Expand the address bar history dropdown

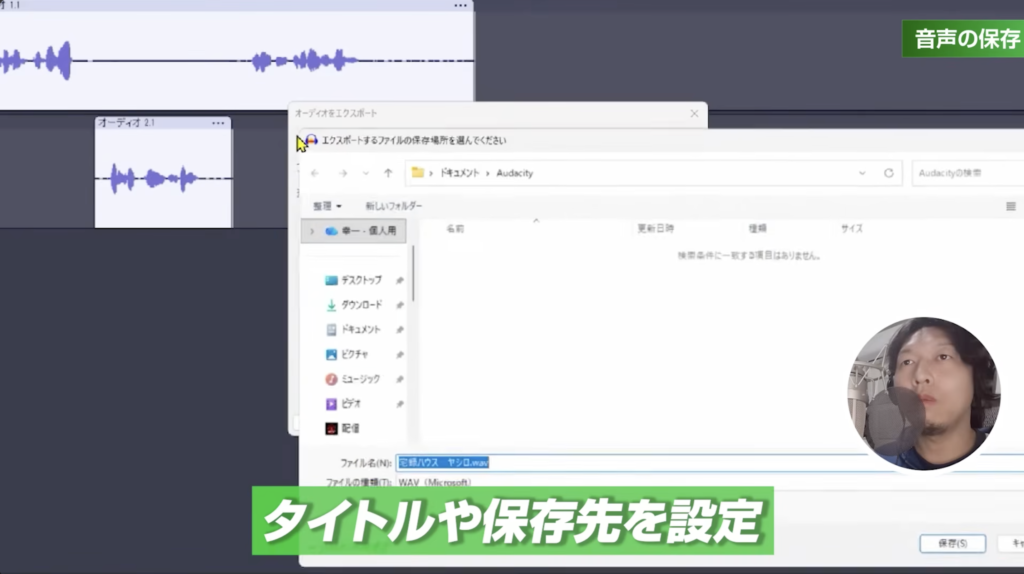point(862,173)
